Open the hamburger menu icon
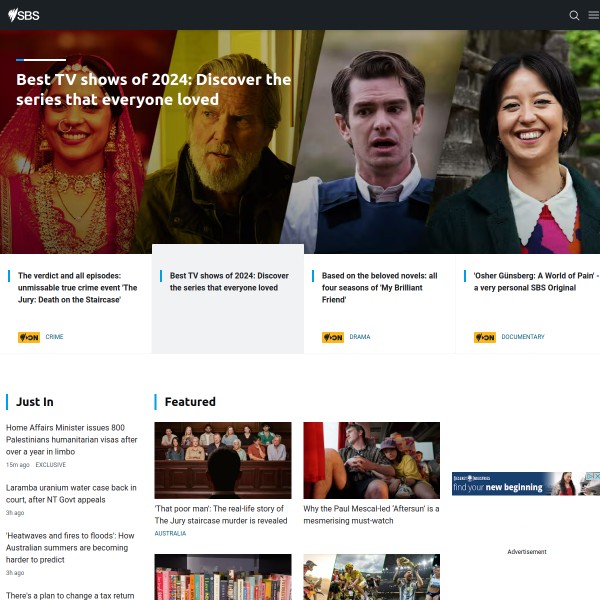The height and width of the screenshot is (600, 600). coord(593,15)
